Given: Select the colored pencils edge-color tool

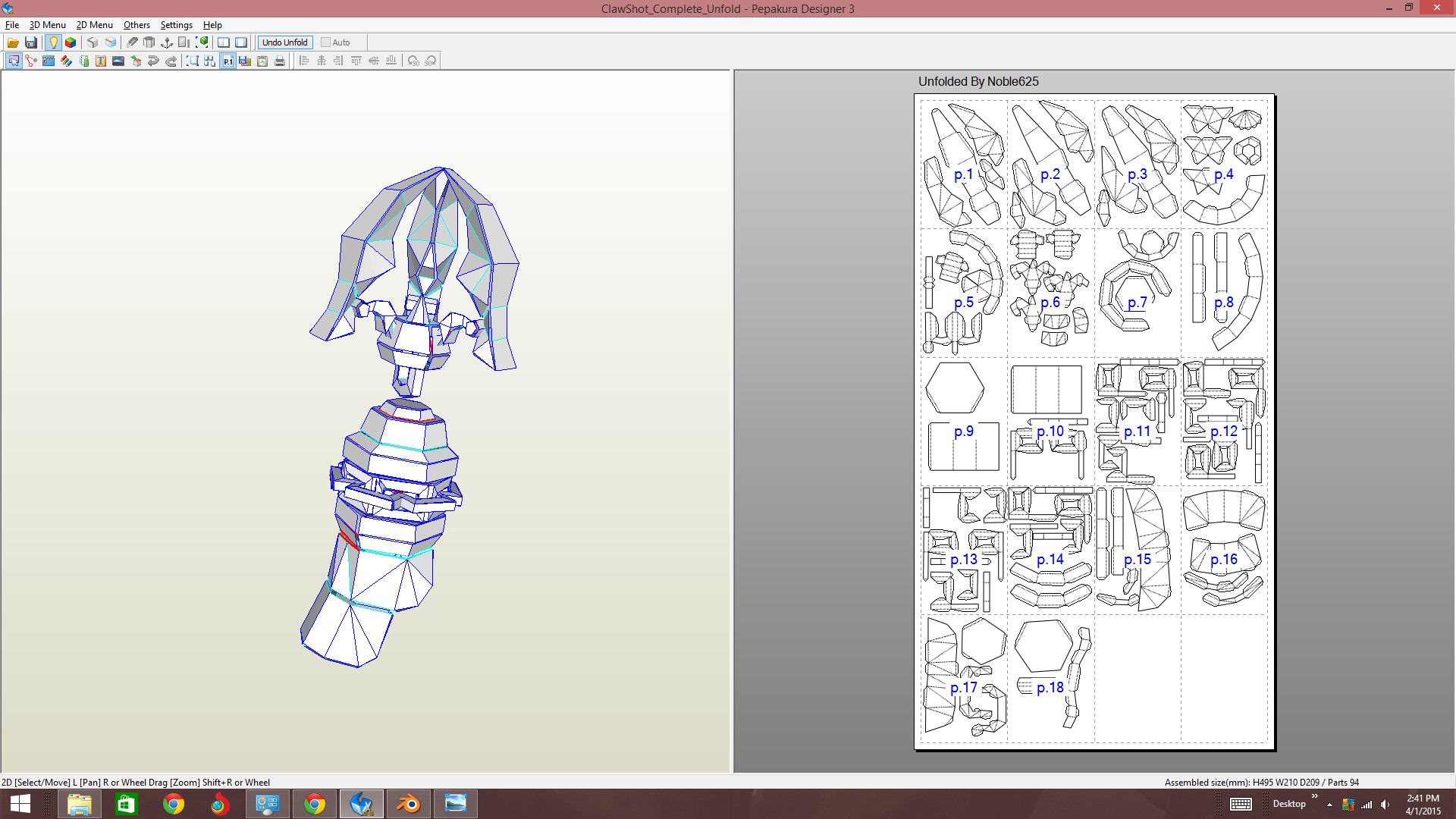Looking at the screenshot, I should tap(66, 61).
